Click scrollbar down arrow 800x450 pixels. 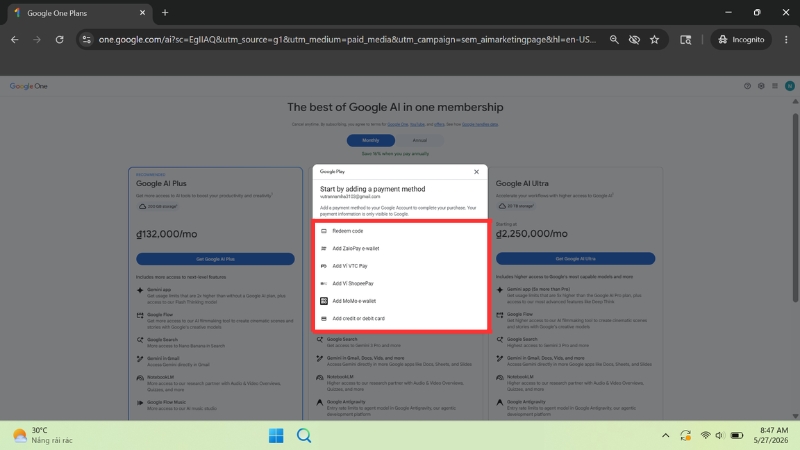pyautogui.click(x=795, y=416)
